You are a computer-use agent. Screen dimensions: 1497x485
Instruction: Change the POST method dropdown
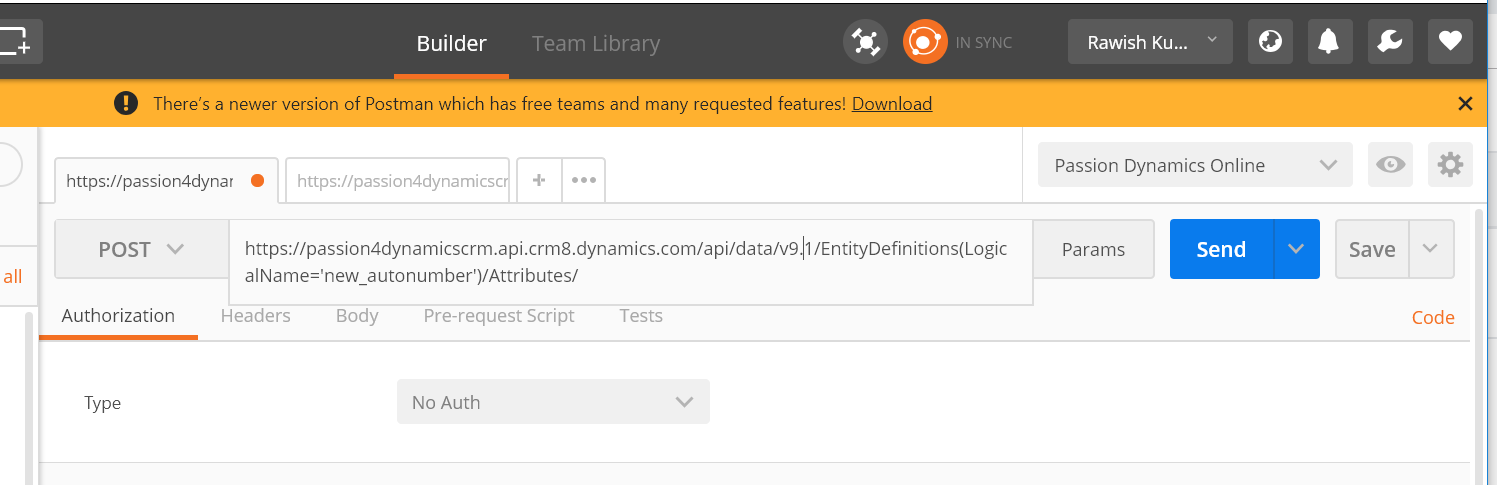click(x=141, y=249)
